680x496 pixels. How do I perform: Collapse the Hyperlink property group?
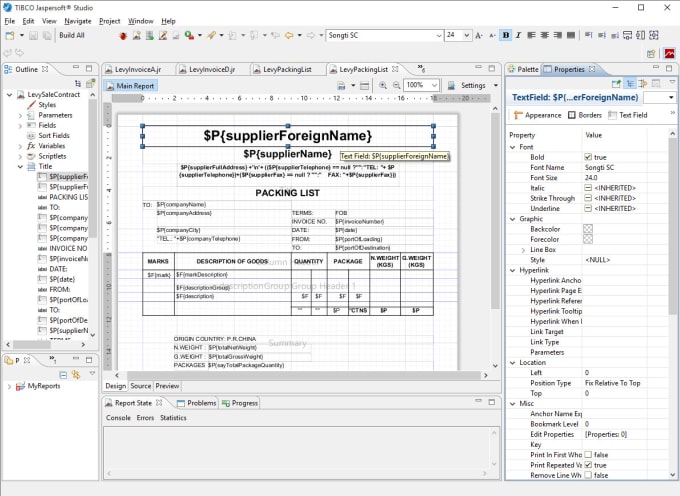click(x=513, y=271)
